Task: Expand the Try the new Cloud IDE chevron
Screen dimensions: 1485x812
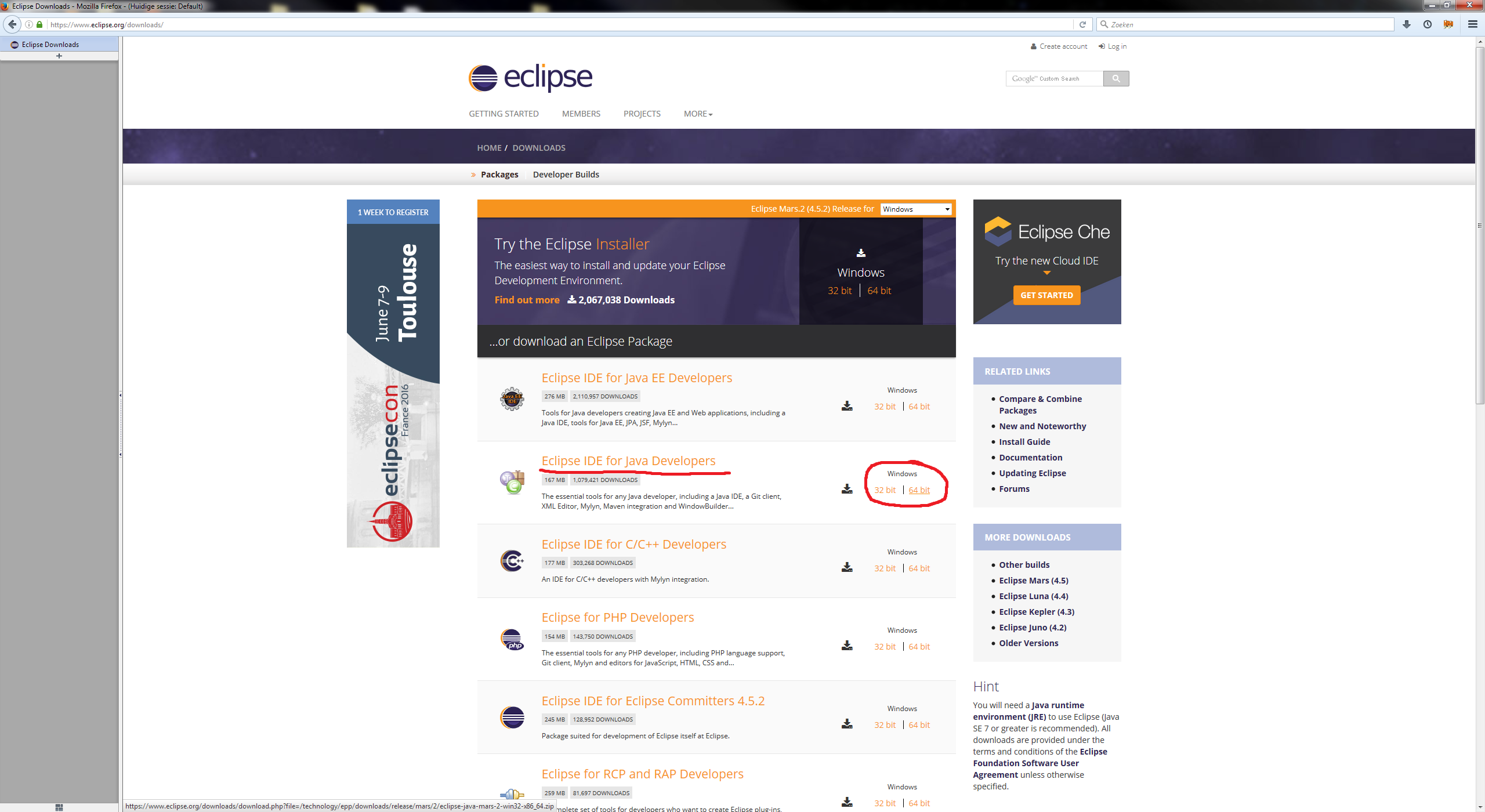Action: click(x=1046, y=273)
